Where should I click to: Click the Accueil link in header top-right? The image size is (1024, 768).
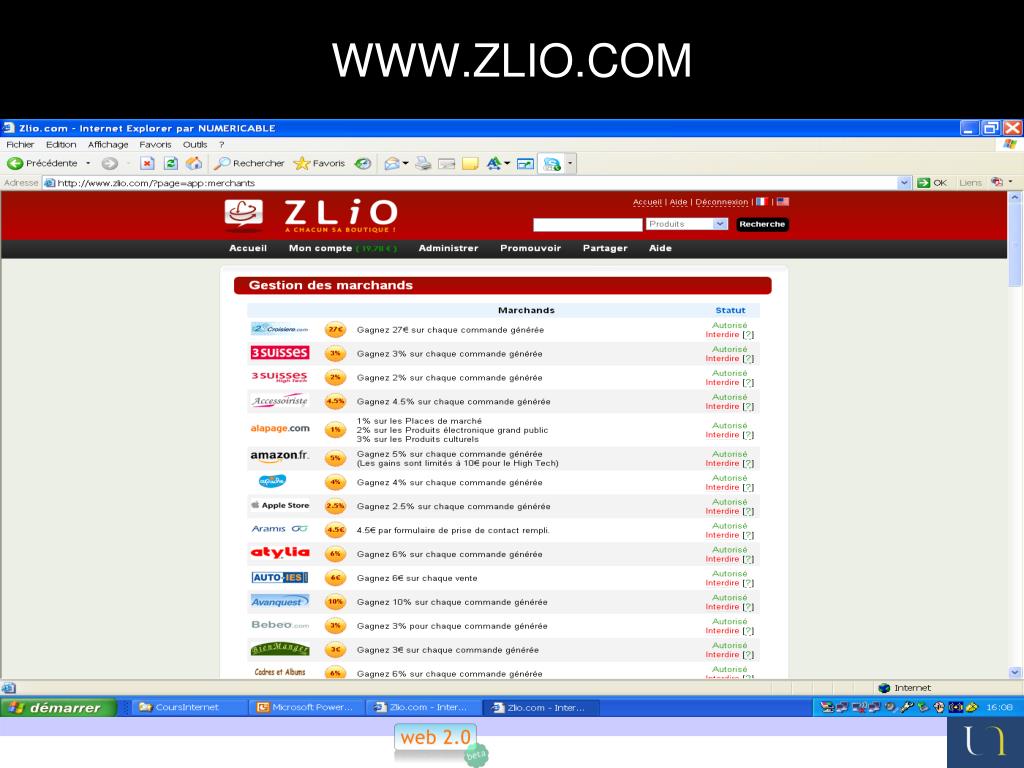pos(647,202)
